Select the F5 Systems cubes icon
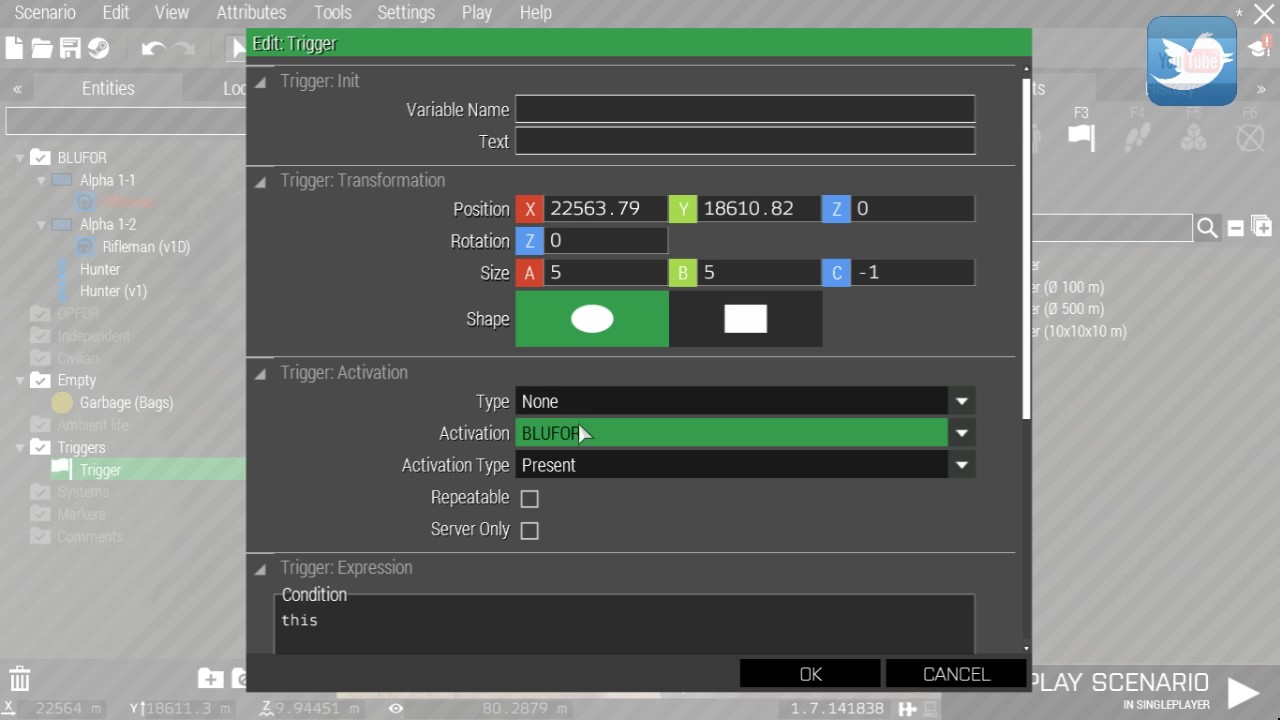This screenshot has width=1280, height=720. coord(1193,137)
